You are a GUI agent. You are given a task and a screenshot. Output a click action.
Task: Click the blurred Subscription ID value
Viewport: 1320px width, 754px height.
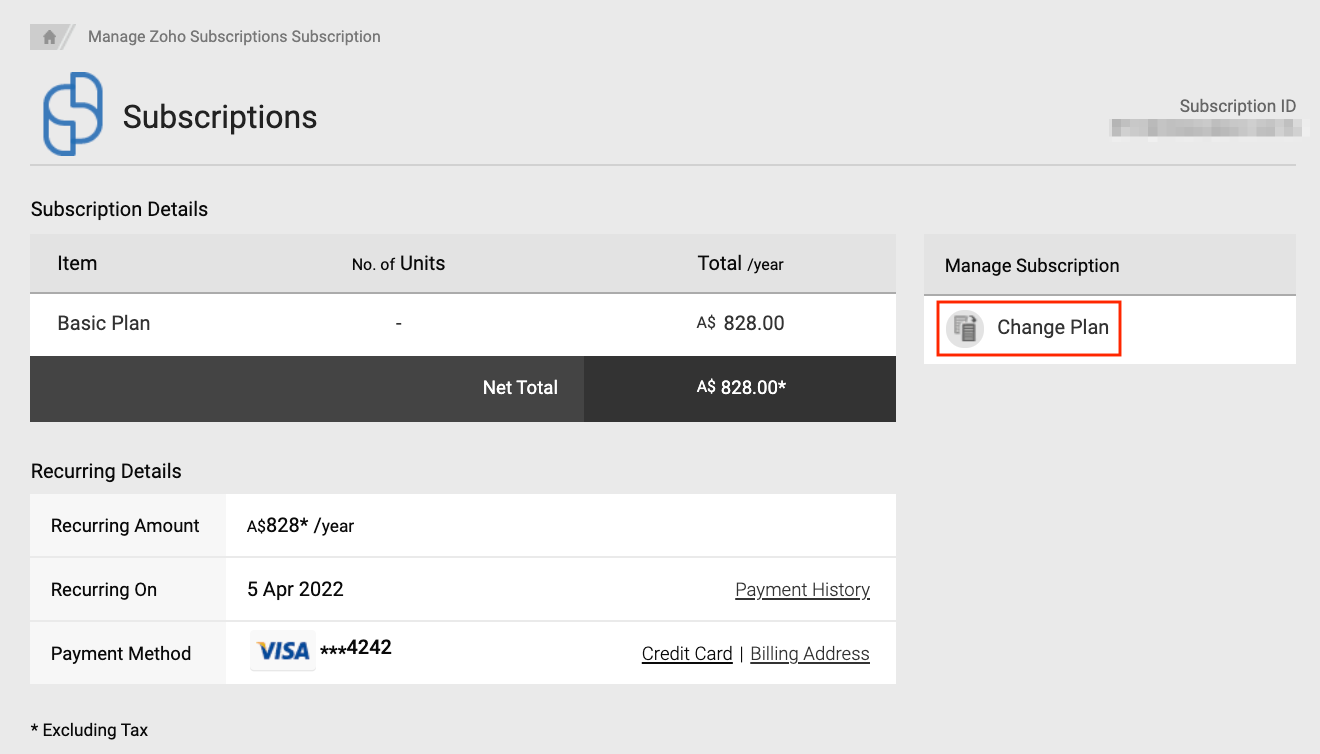pos(1208,128)
